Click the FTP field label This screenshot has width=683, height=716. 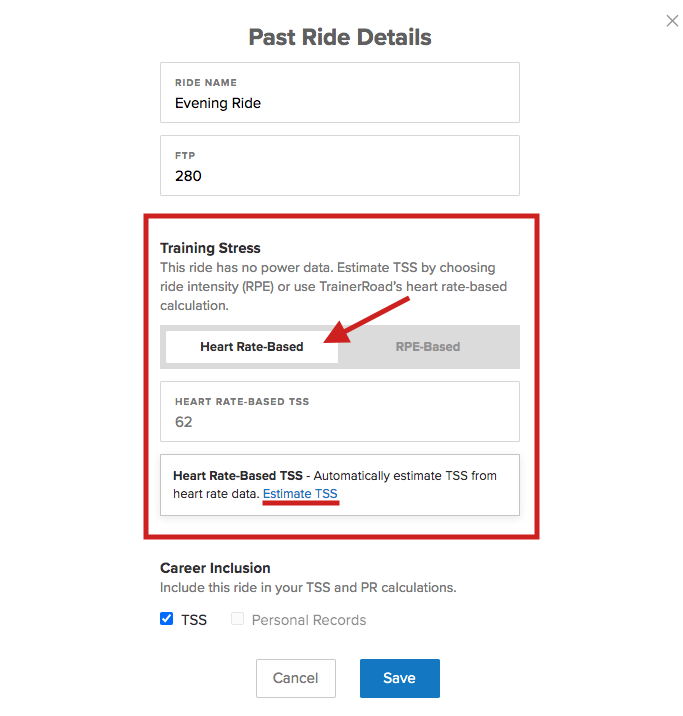pos(185,156)
